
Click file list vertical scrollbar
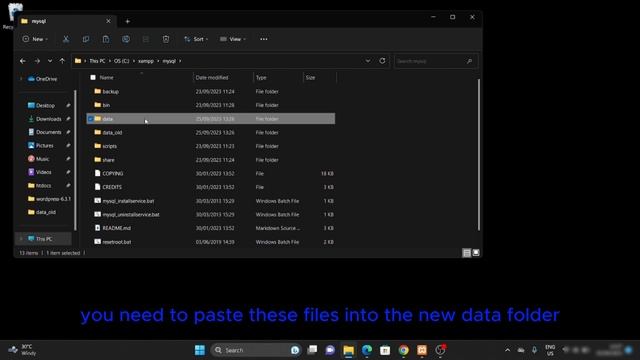point(478,155)
